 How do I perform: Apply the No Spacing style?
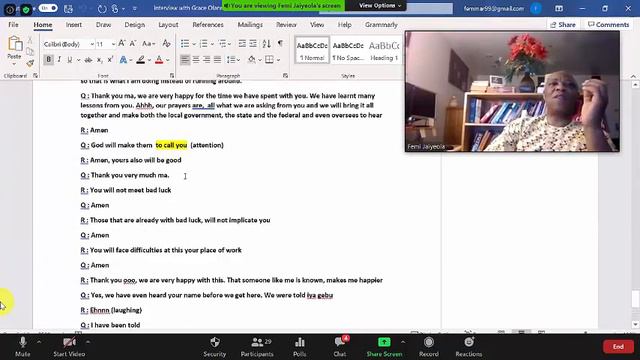pyautogui.click(x=348, y=51)
